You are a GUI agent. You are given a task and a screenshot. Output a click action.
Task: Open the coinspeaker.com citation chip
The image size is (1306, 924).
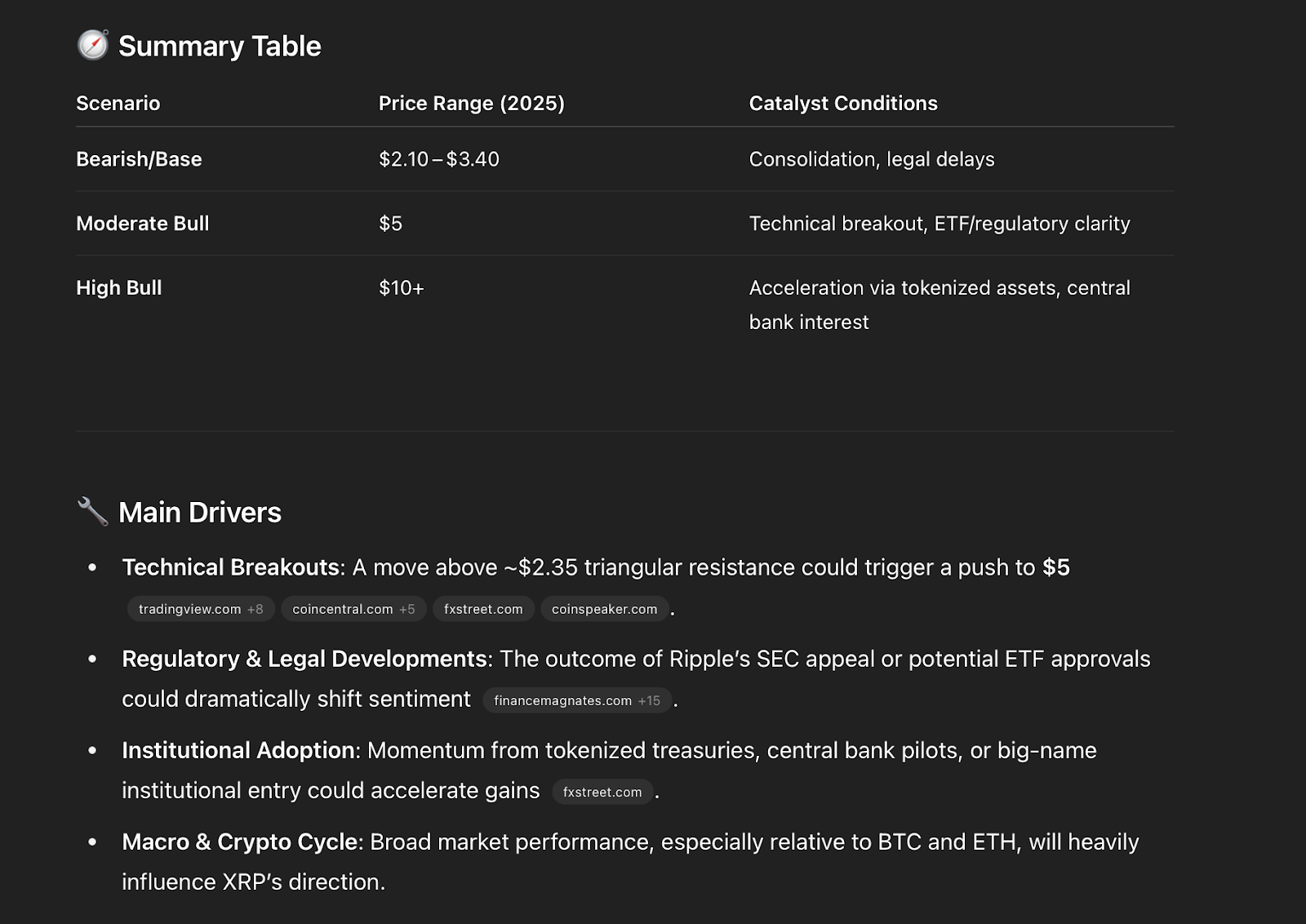point(604,609)
